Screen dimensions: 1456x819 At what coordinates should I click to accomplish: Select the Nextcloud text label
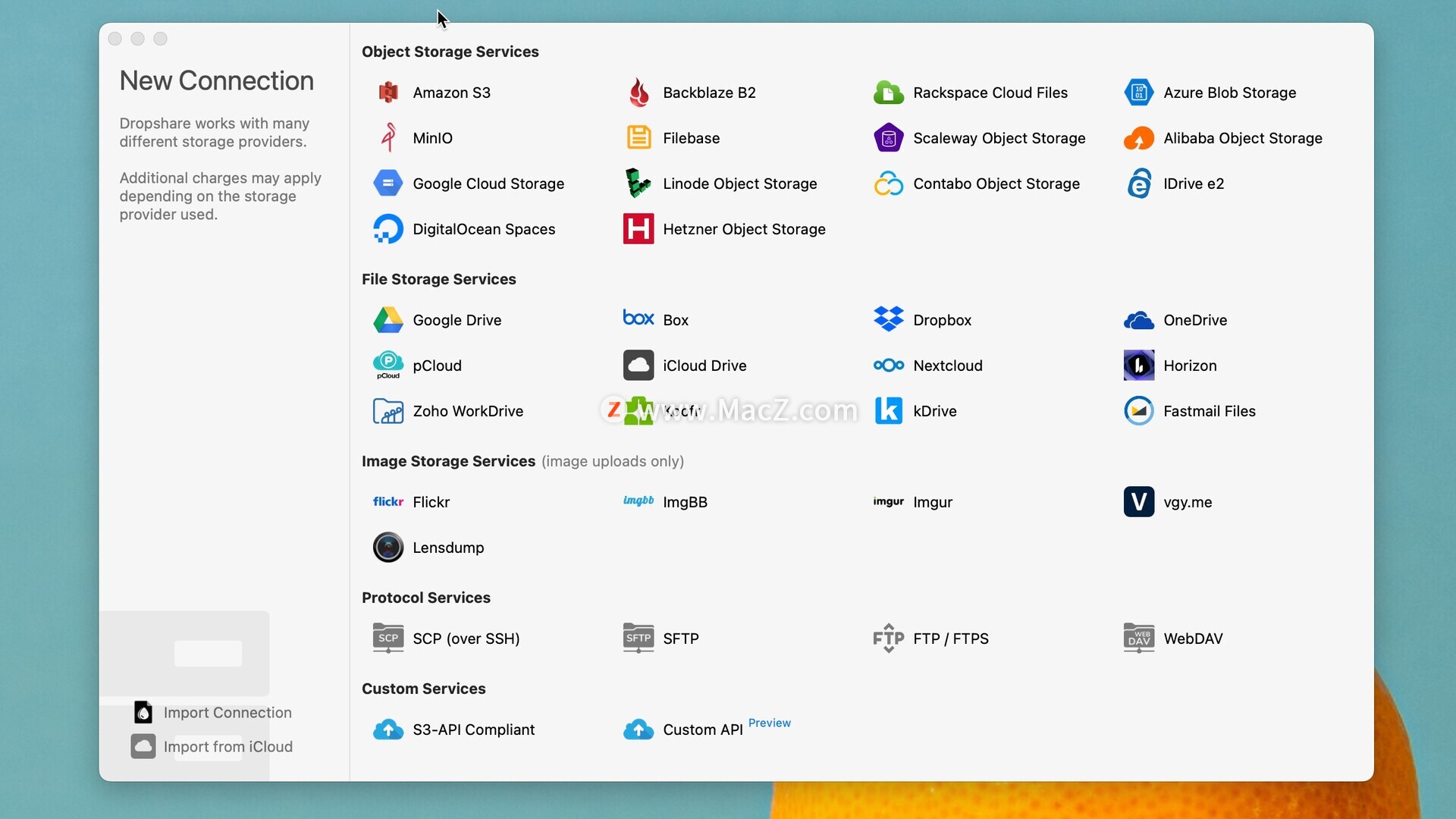click(948, 366)
